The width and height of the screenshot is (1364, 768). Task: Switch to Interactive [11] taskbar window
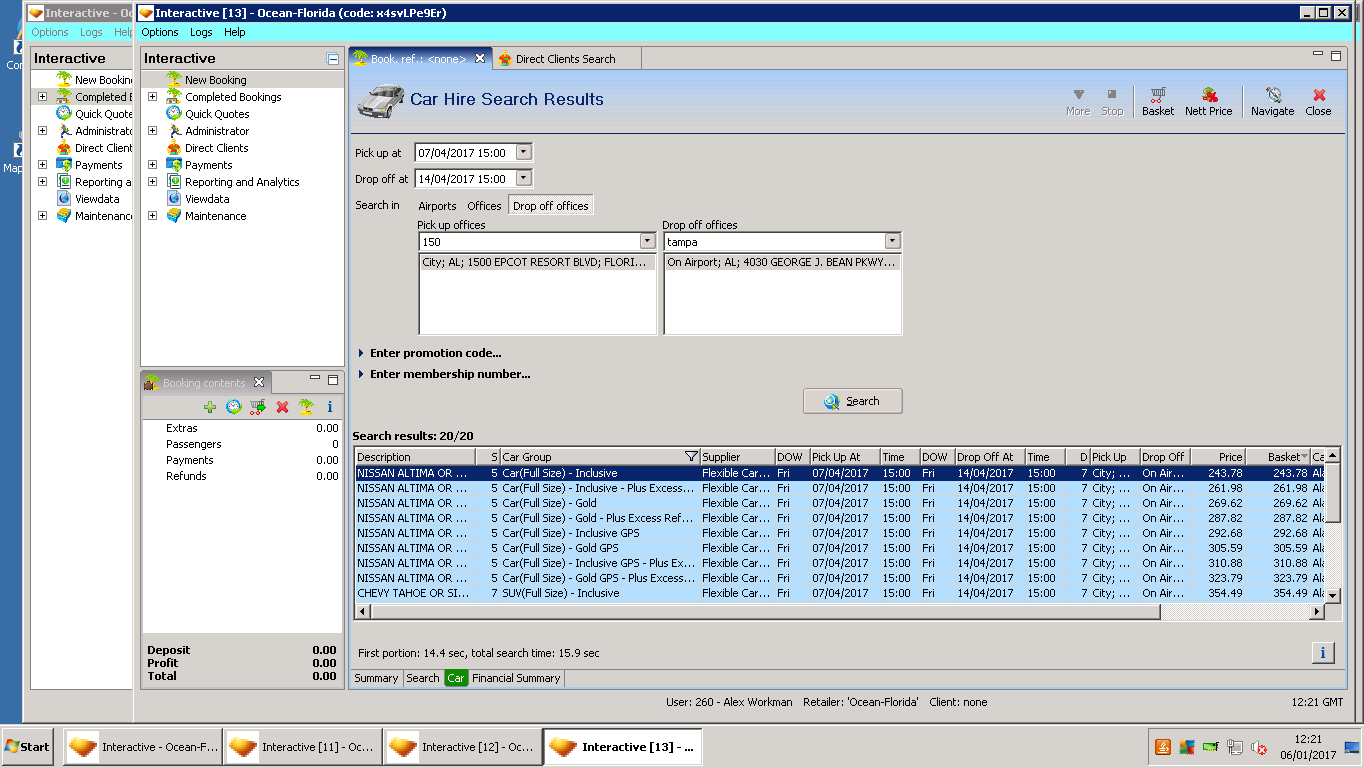pos(303,747)
